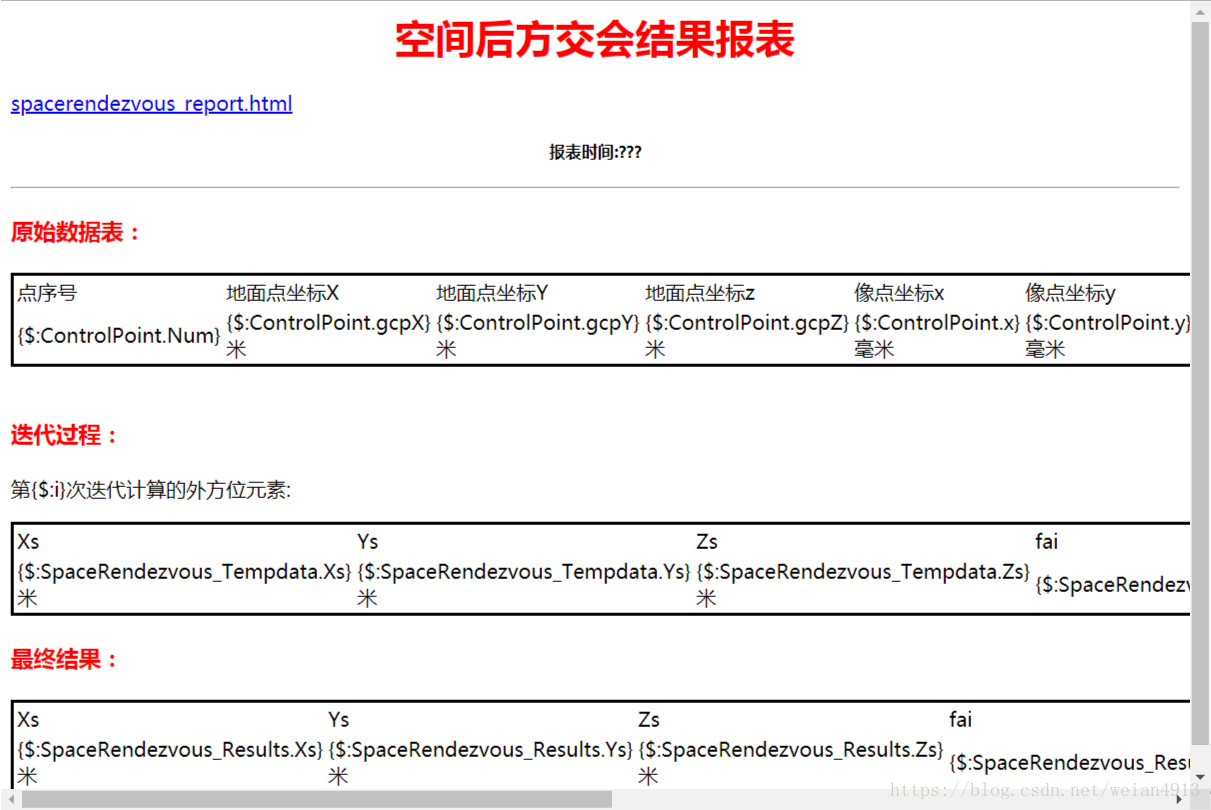
Task: Click the Ys header in results table
Action: click(339, 719)
